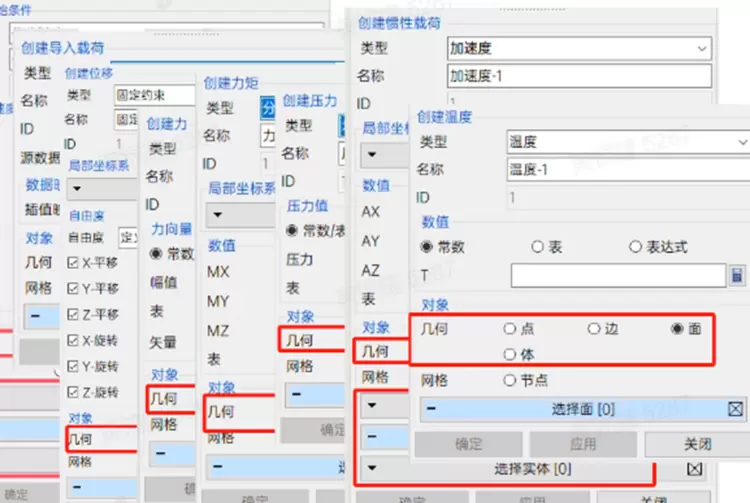This screenshot has height=503, width=750.
Task: Pick the 体 geometry radio option
Action: pos(510,354)
